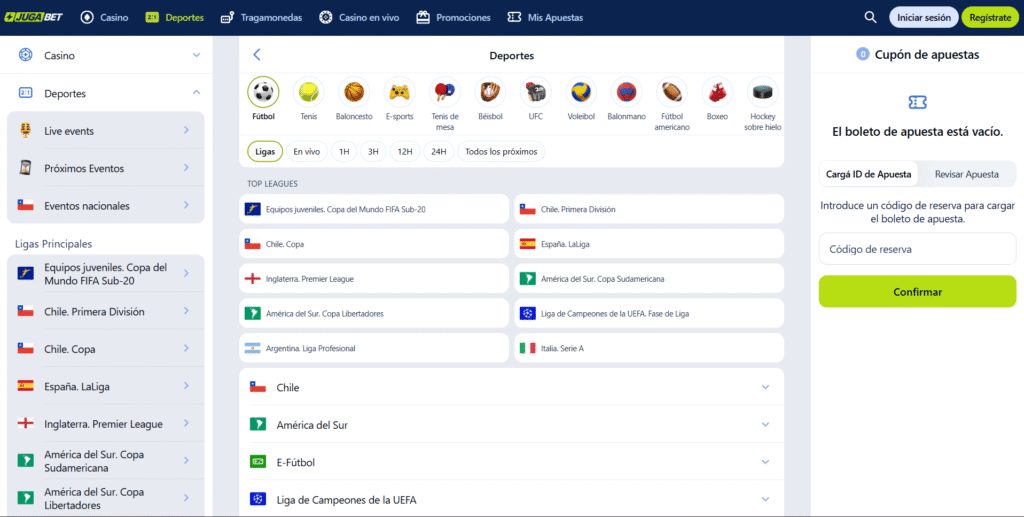This screenshot has height=517, width=1024.
Task: Open Live events in the sidebar
Action: pyautogui.click(x=106, y=131)
